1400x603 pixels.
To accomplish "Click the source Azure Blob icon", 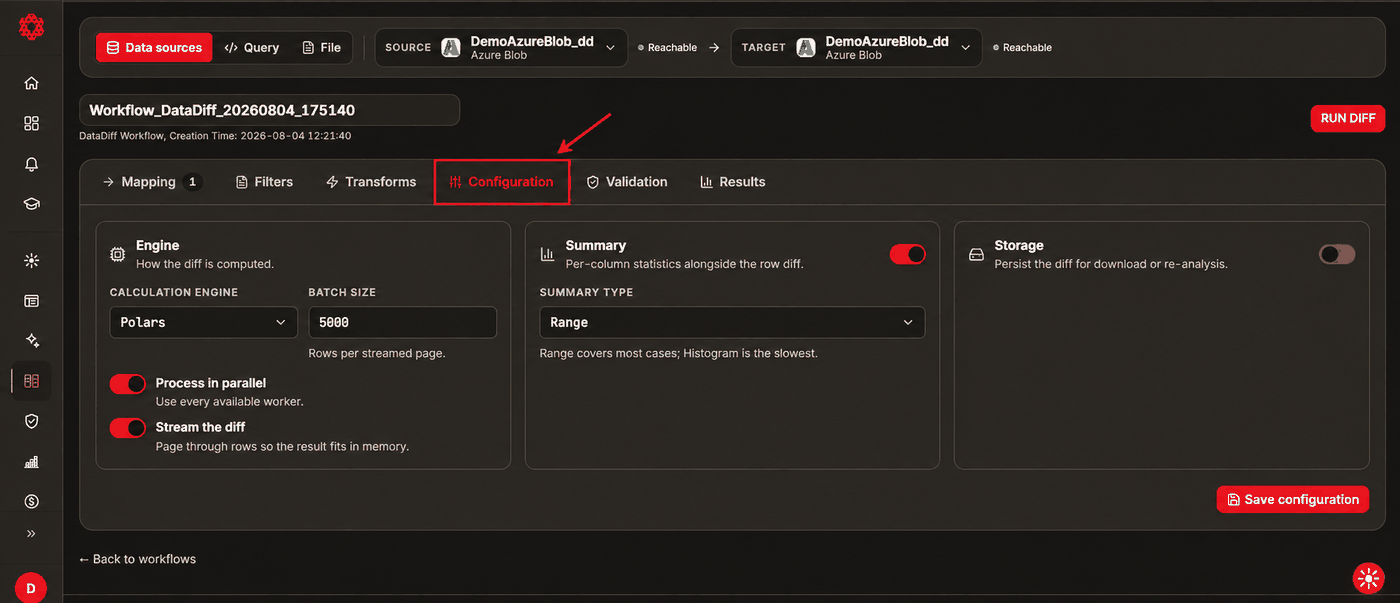I will (x=451, y=48).
